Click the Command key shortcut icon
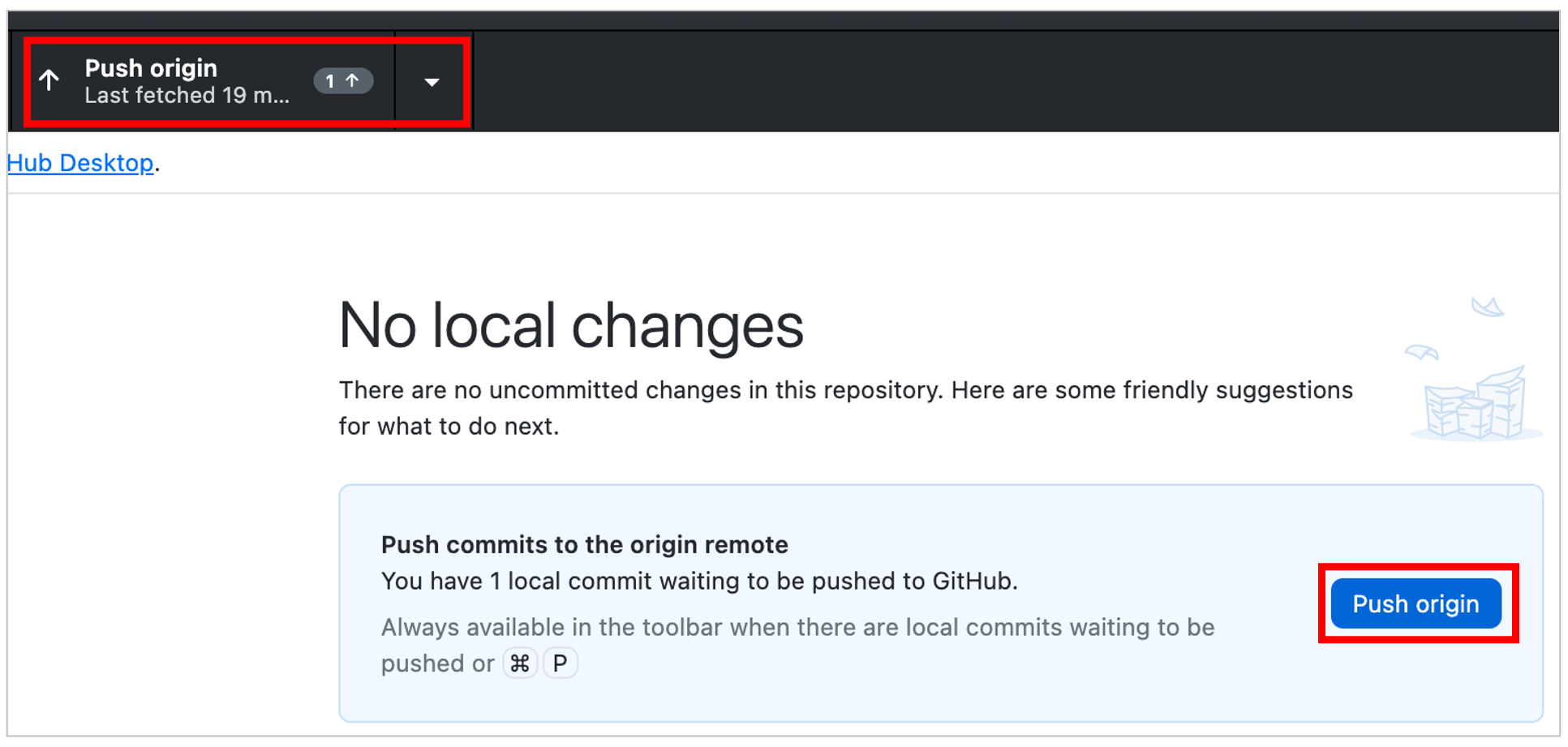The height and width of the screenshot is (747, 1568). 520,663
